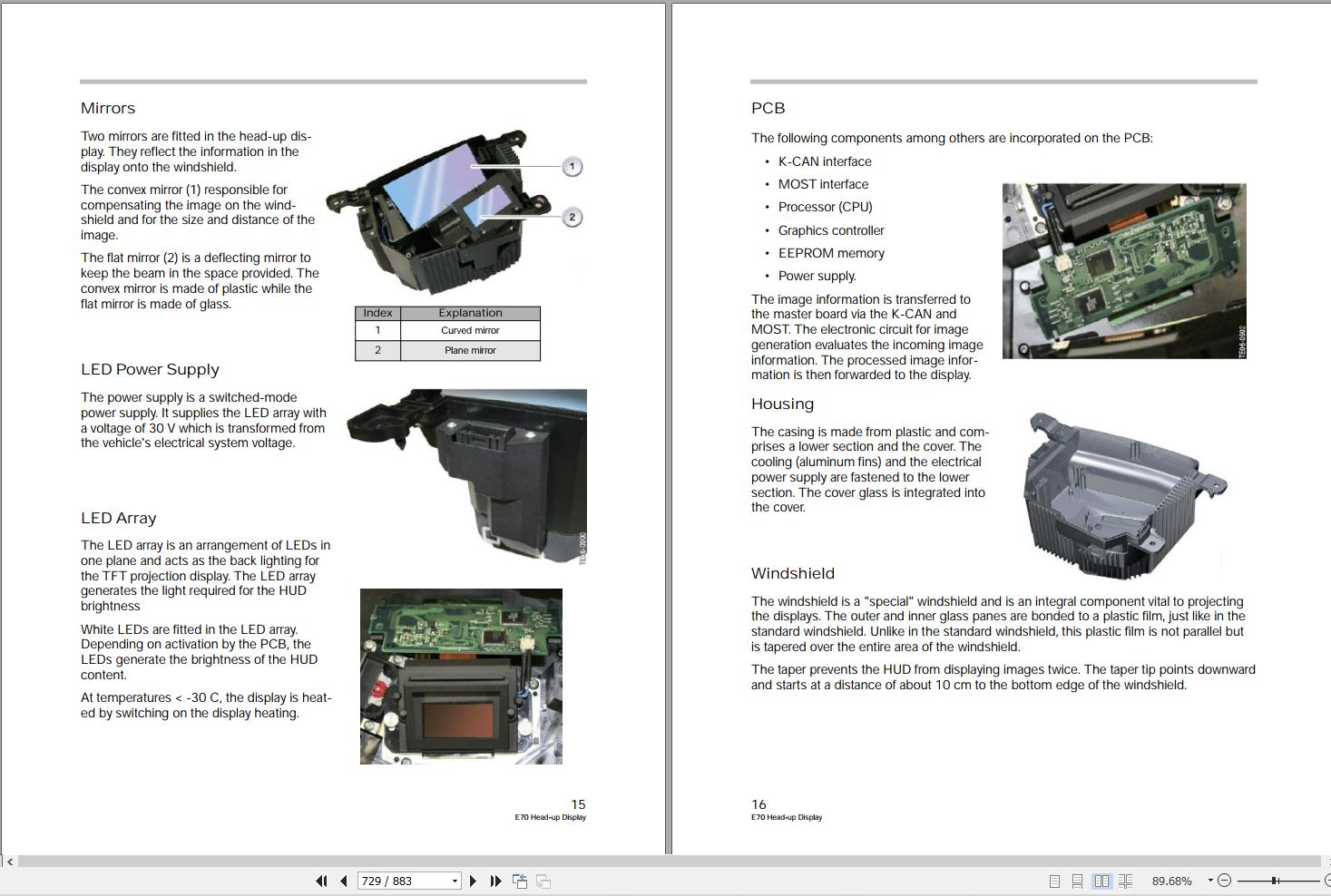The width and height of the screenshot is (1331, 896).
Task: Click the 89.68% zoom value
Action: [x=1173, y=881]
